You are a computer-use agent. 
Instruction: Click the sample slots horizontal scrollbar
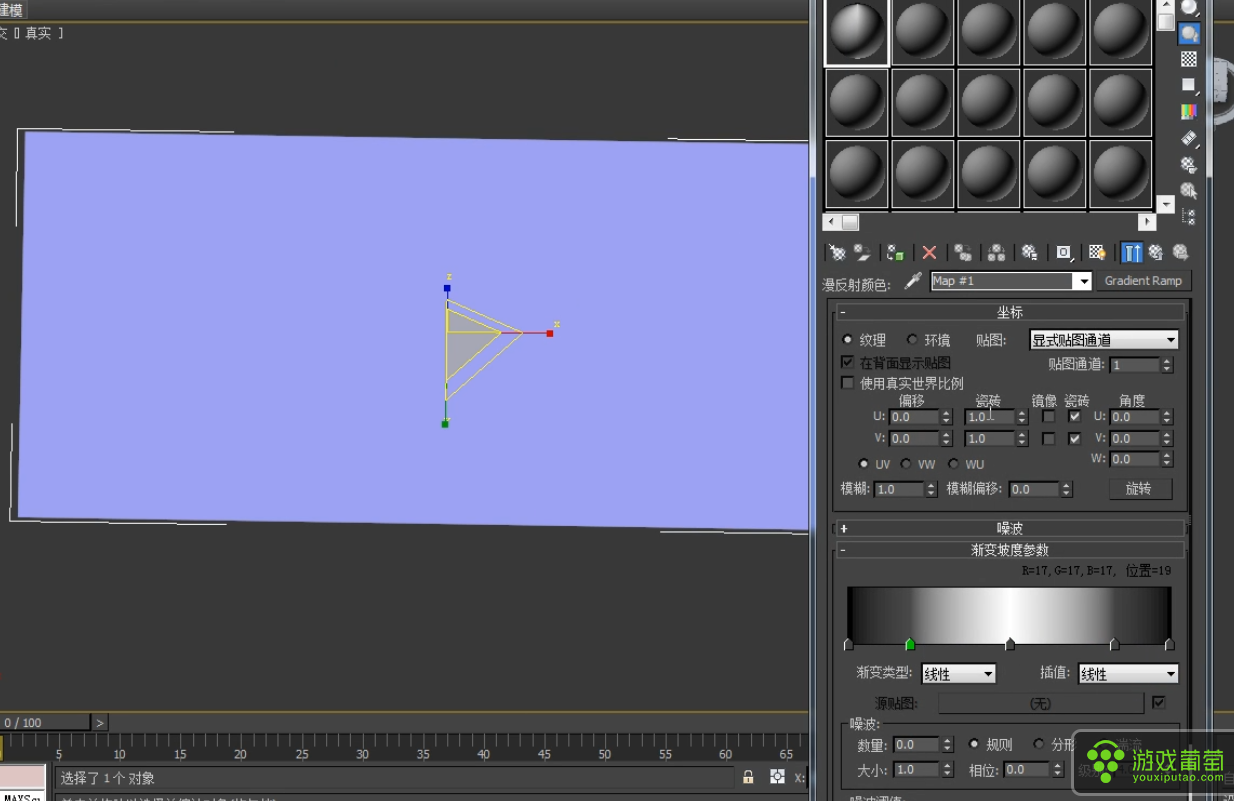coord(989,222)
